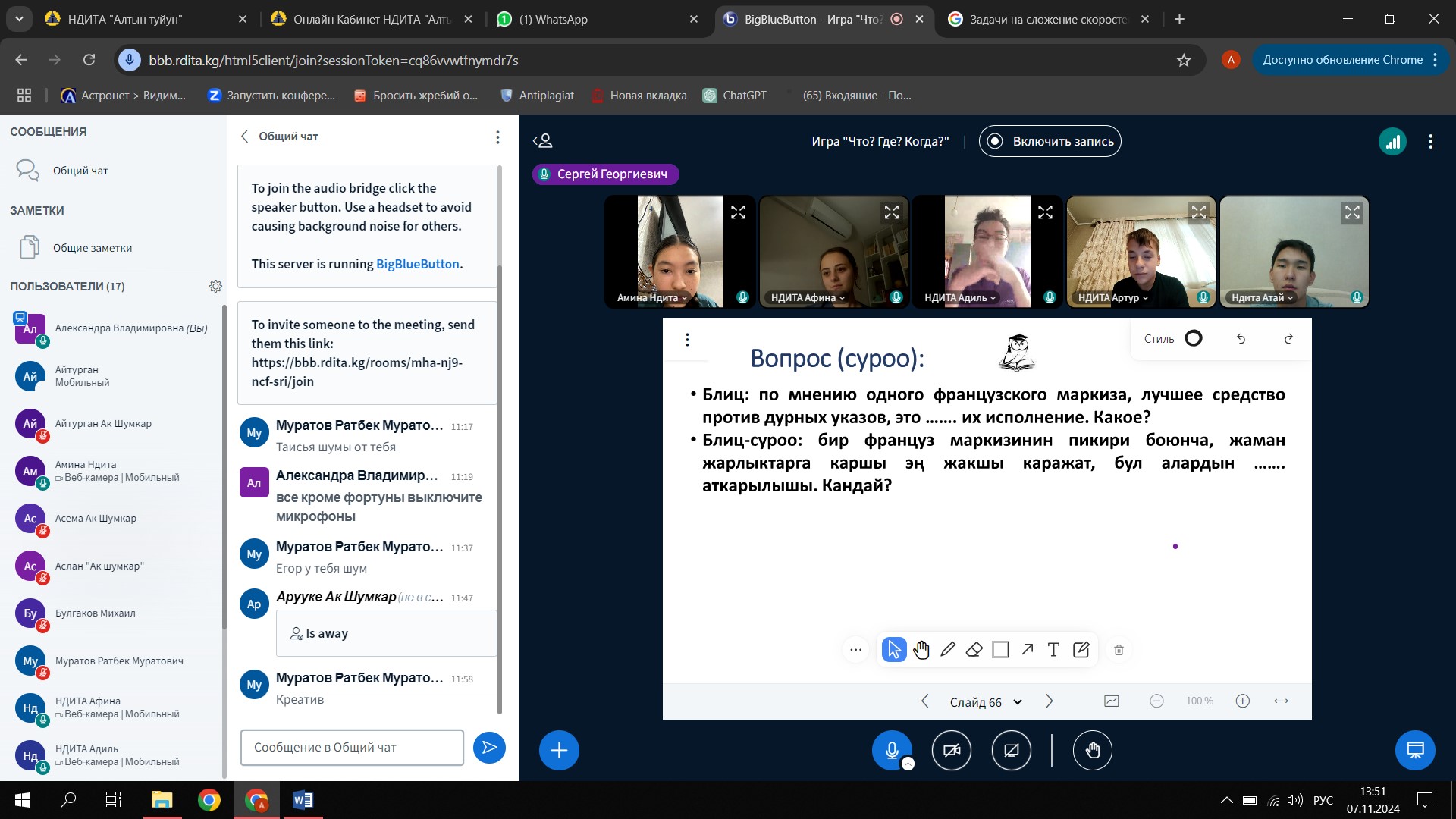Image resolution: width=1456 pixels, height=819 pixels.
Task: Toggle webcam sharing button
Action: tap(951, 750)
